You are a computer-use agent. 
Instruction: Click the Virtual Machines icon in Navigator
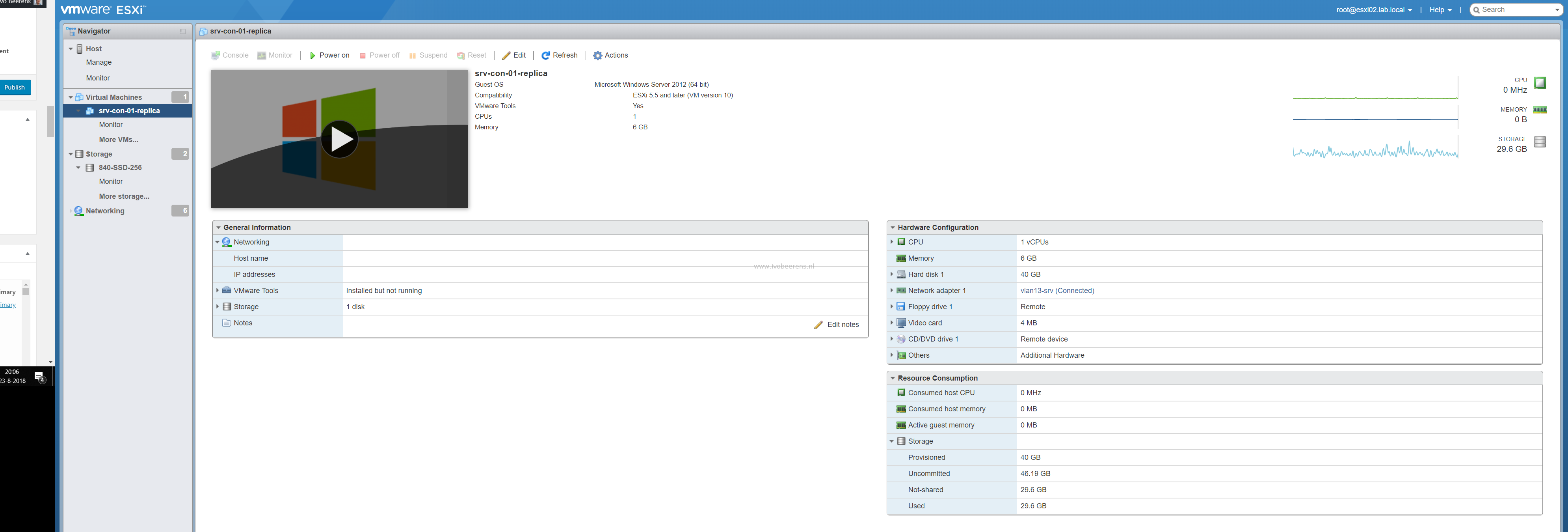pos(79,97)
